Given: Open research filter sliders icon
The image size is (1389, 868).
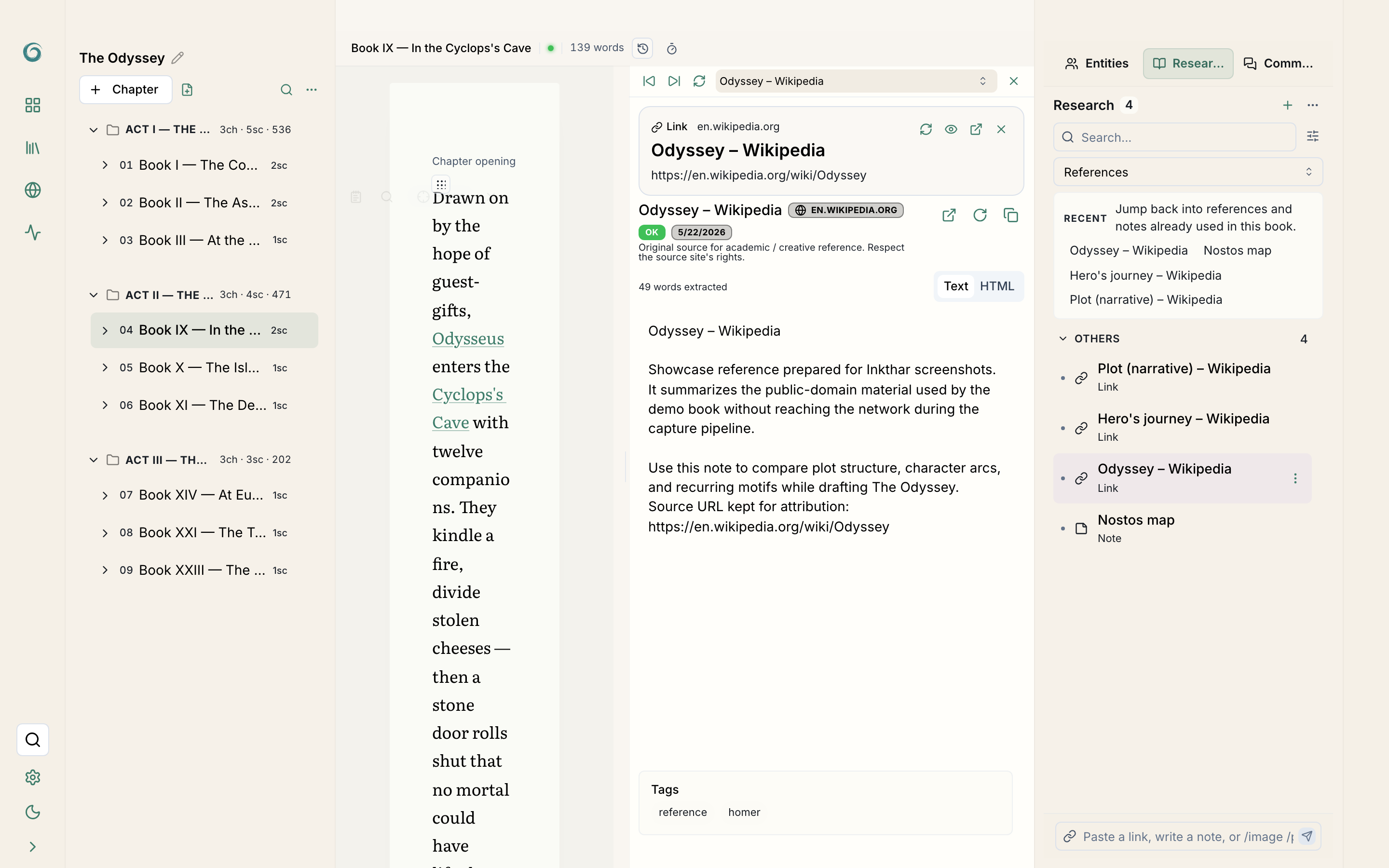Looking at the screenshot, I should [1313, 136].
